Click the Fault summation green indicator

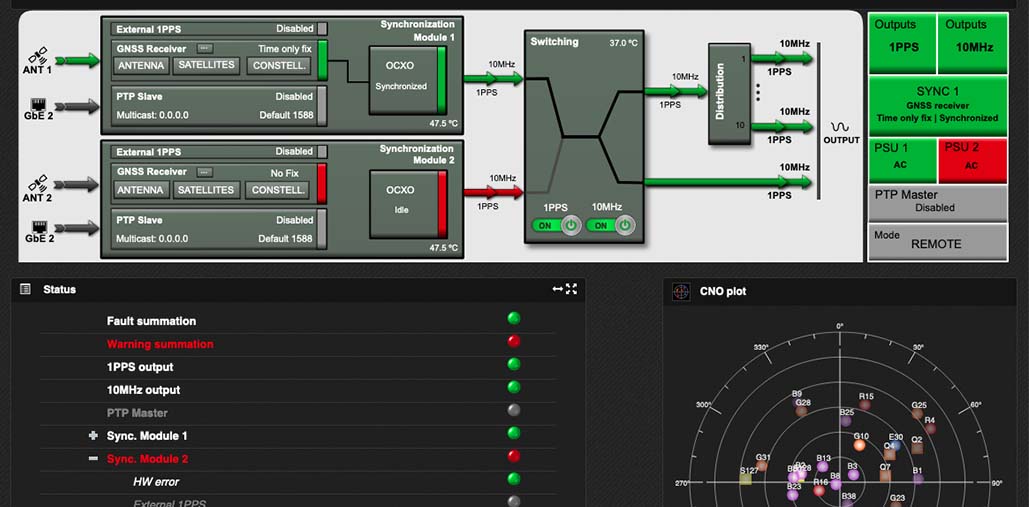514,318
